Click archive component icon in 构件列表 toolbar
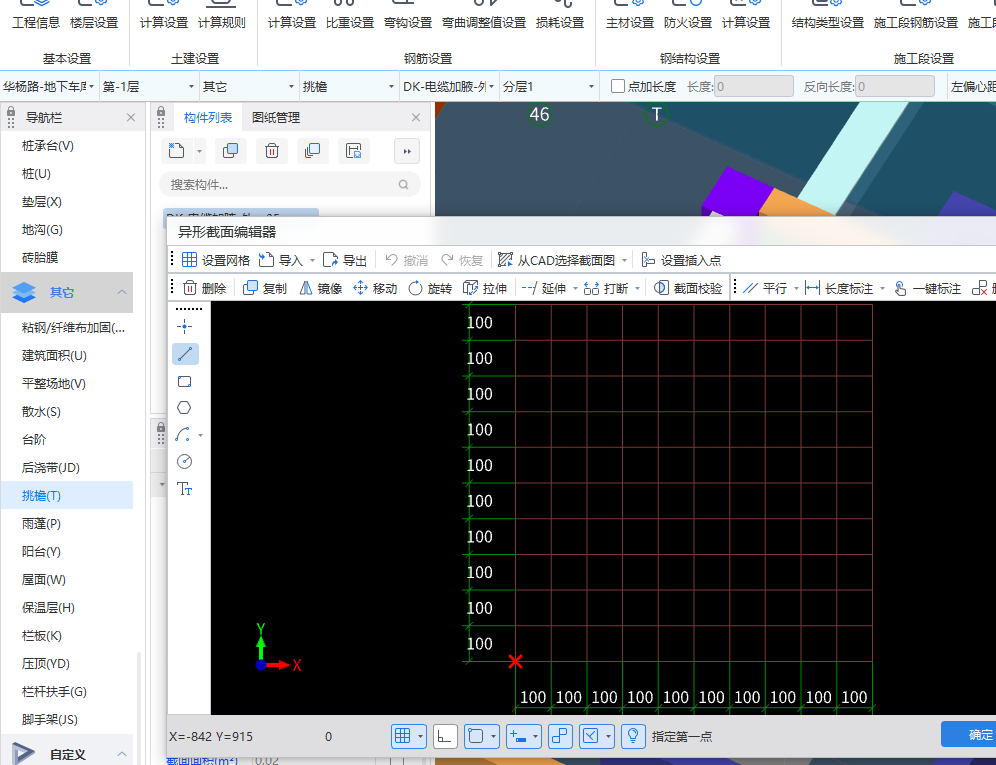This screenshot has height=765, width=996. pos(353,151)
